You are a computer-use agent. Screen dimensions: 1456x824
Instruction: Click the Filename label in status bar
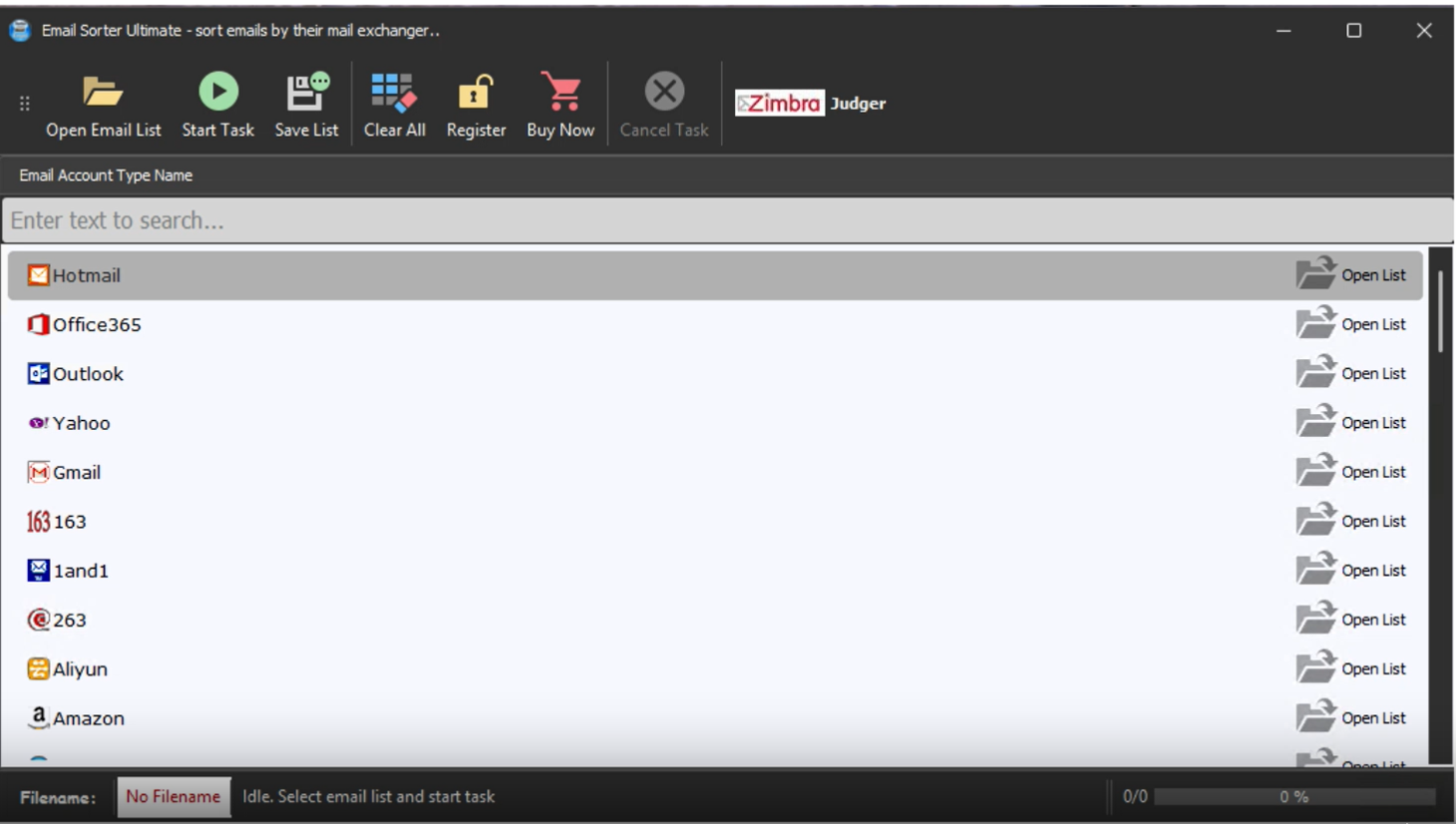tap(58, 798)
